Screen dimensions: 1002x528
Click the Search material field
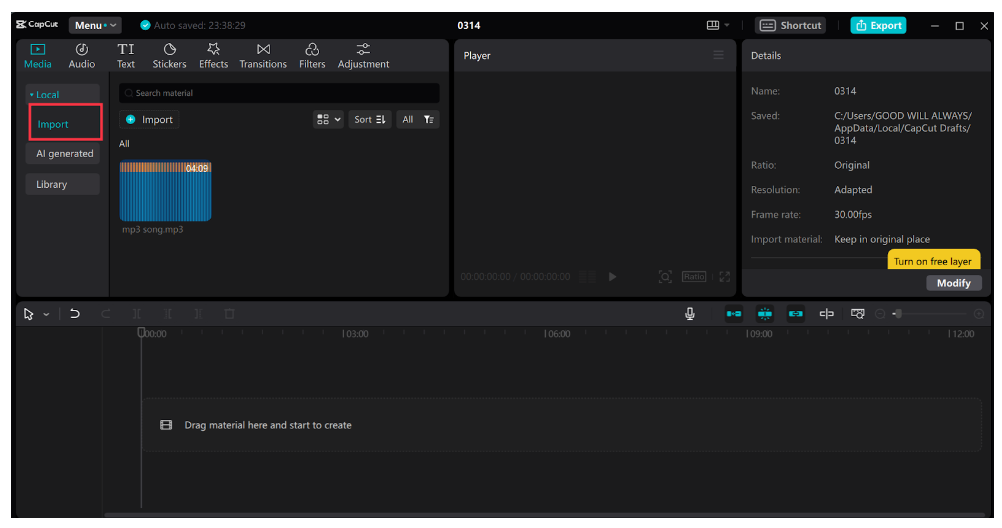[x=279, y=93]
